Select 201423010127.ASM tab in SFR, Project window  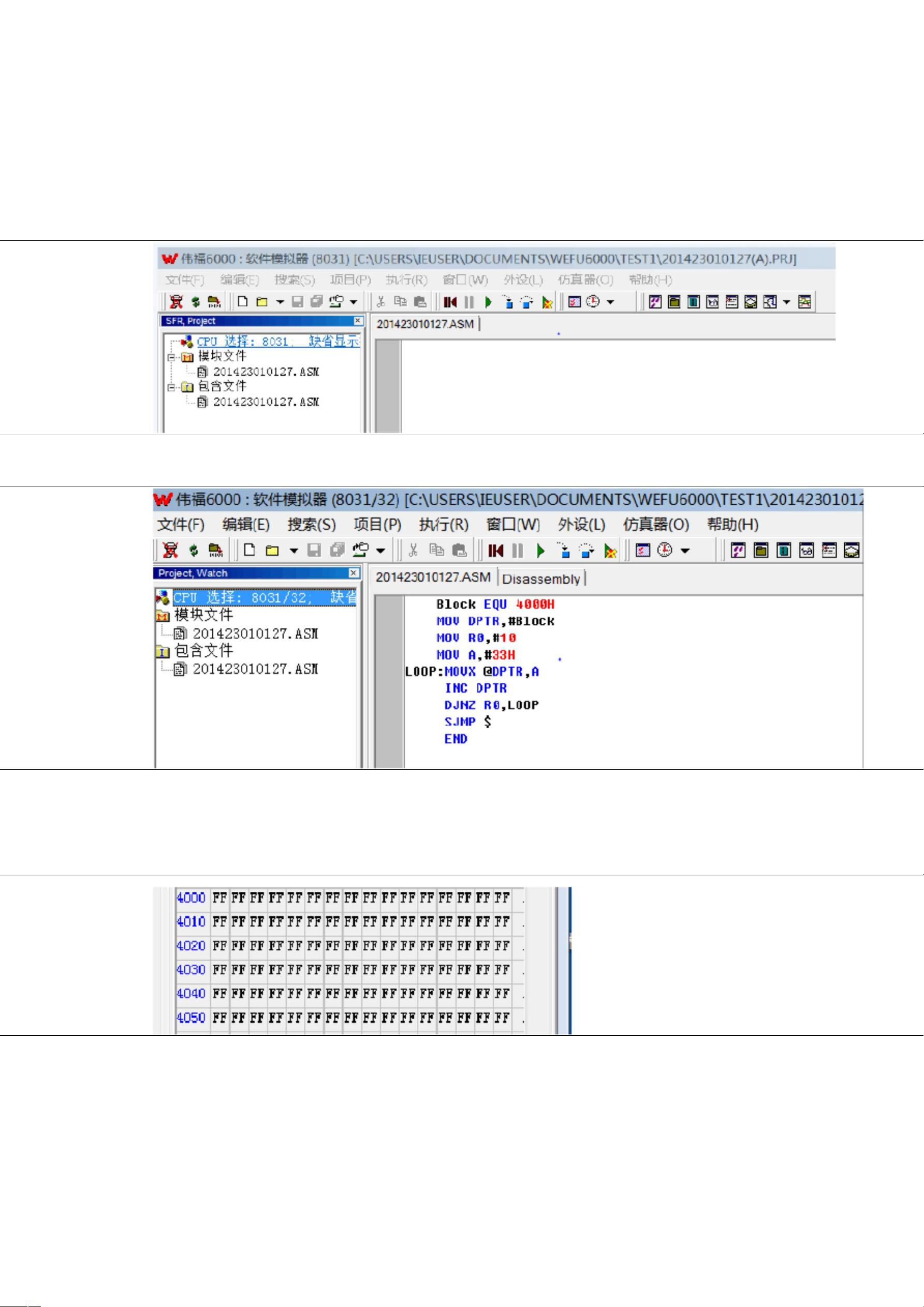[424, 324]
